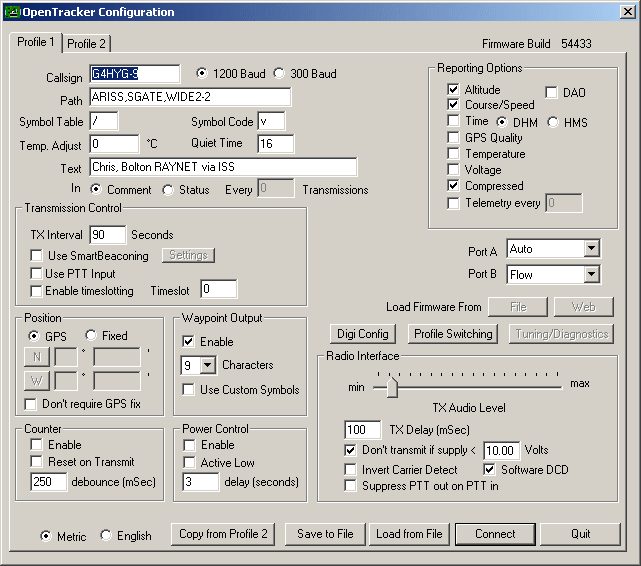The image size is (641, 566).
Task: Click the TX Delay mSec field
Action: [363, 430]
